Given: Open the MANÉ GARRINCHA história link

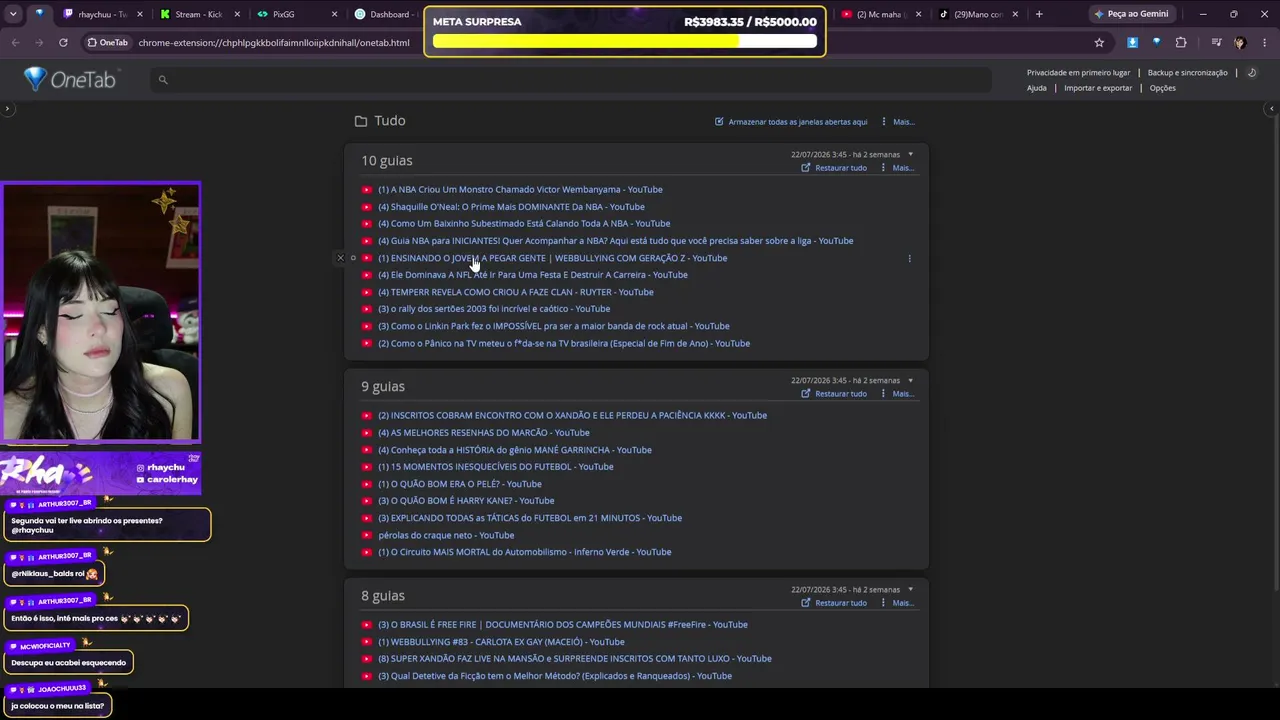Looking at the screenshot, I should [515, 450].
